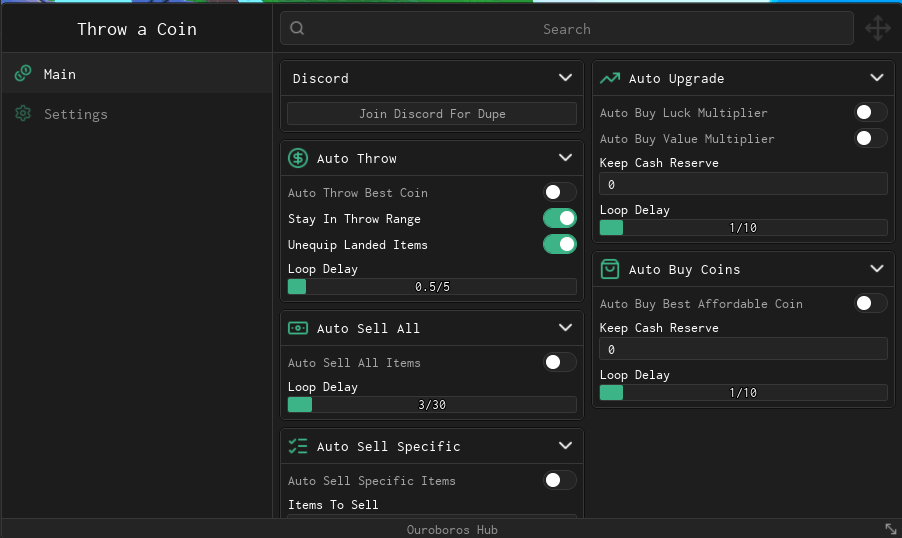Enable Auto Buy Value Multiplier toggle
The height and width of the screenshot is (538, 902).
tap(870, 138)
